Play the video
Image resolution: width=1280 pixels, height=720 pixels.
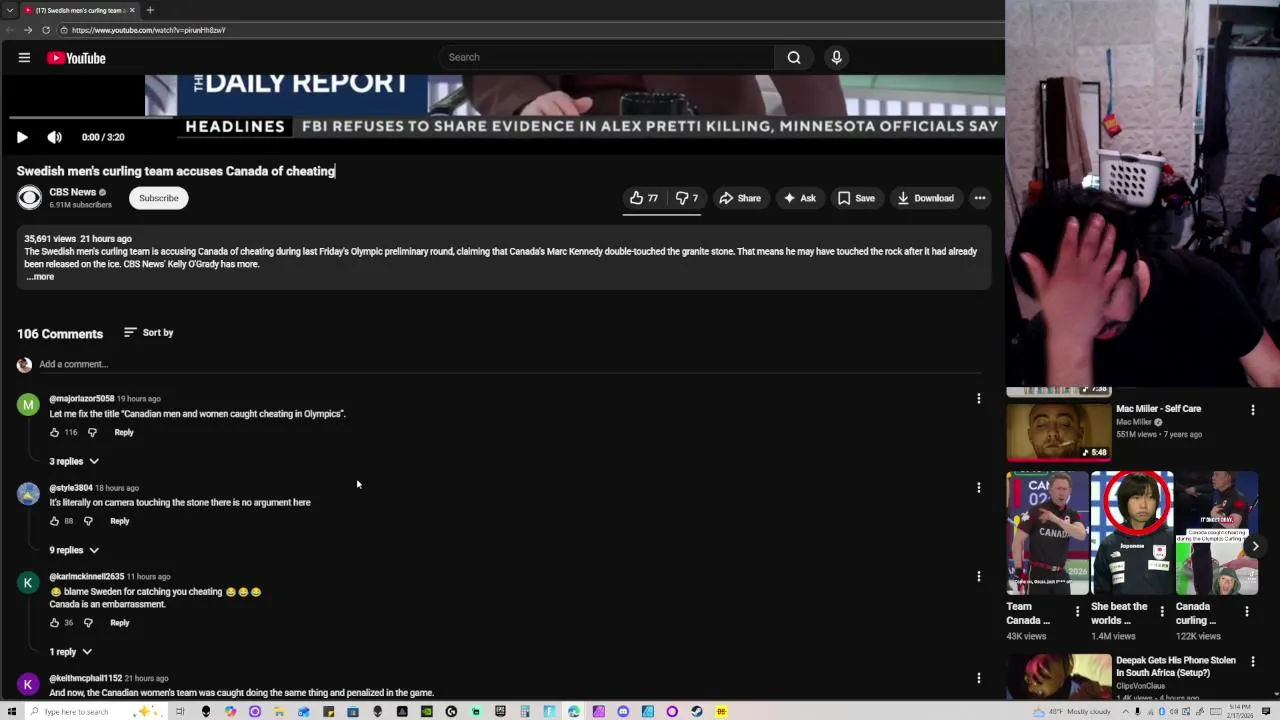point(22,137)
